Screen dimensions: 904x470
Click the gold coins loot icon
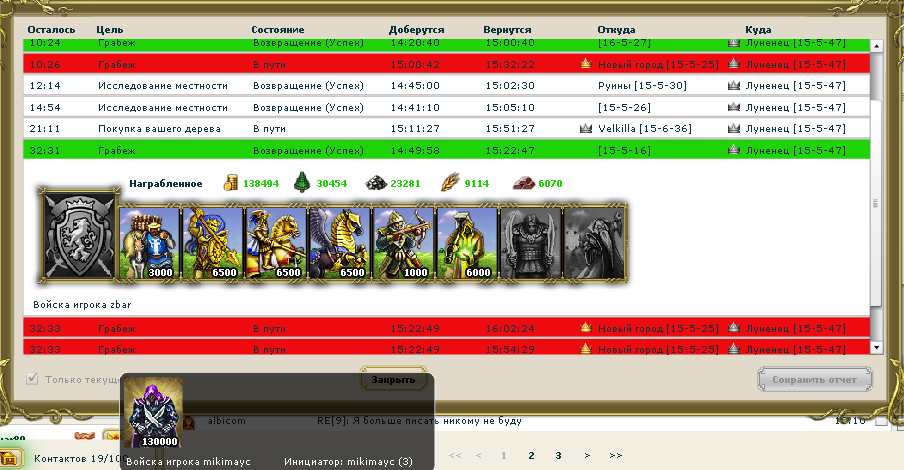tap(230, 183)
